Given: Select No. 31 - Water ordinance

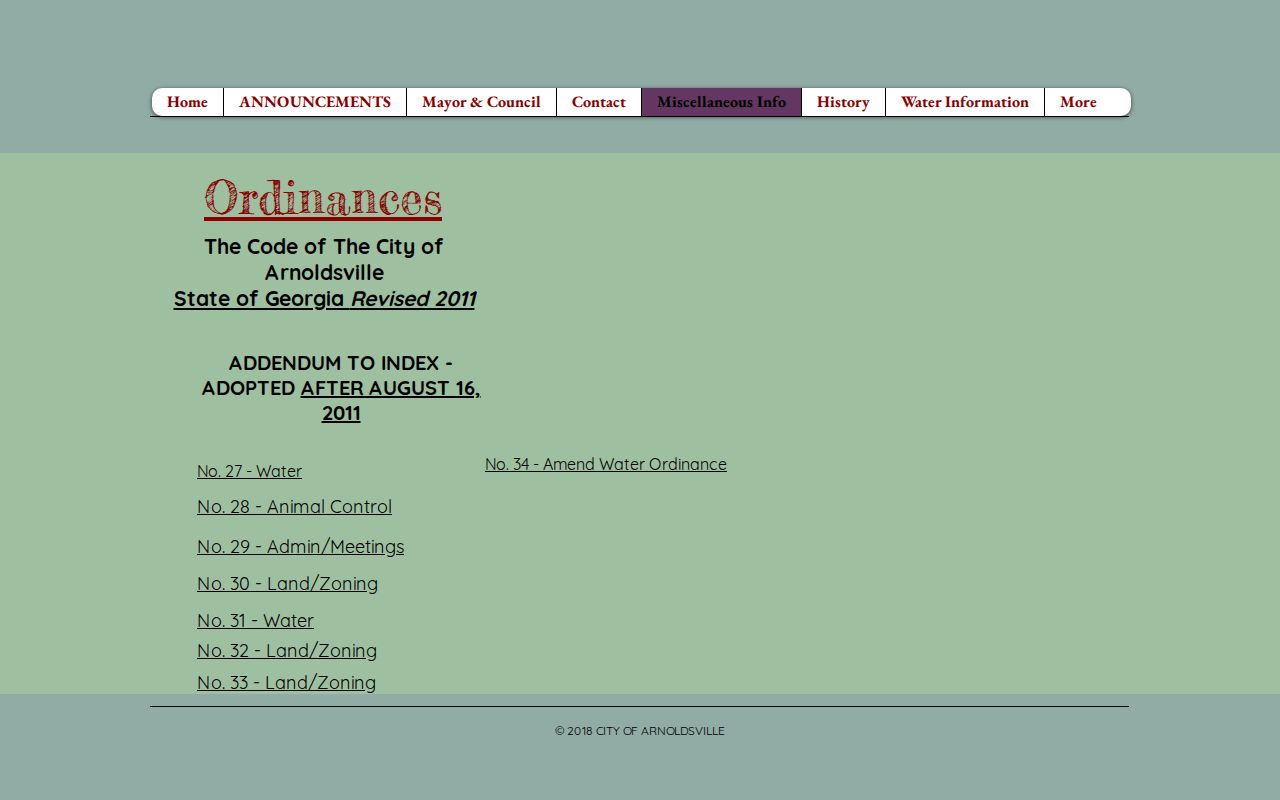Looking at the screenshot, I should pyautogui.click(x=255, y=621).
